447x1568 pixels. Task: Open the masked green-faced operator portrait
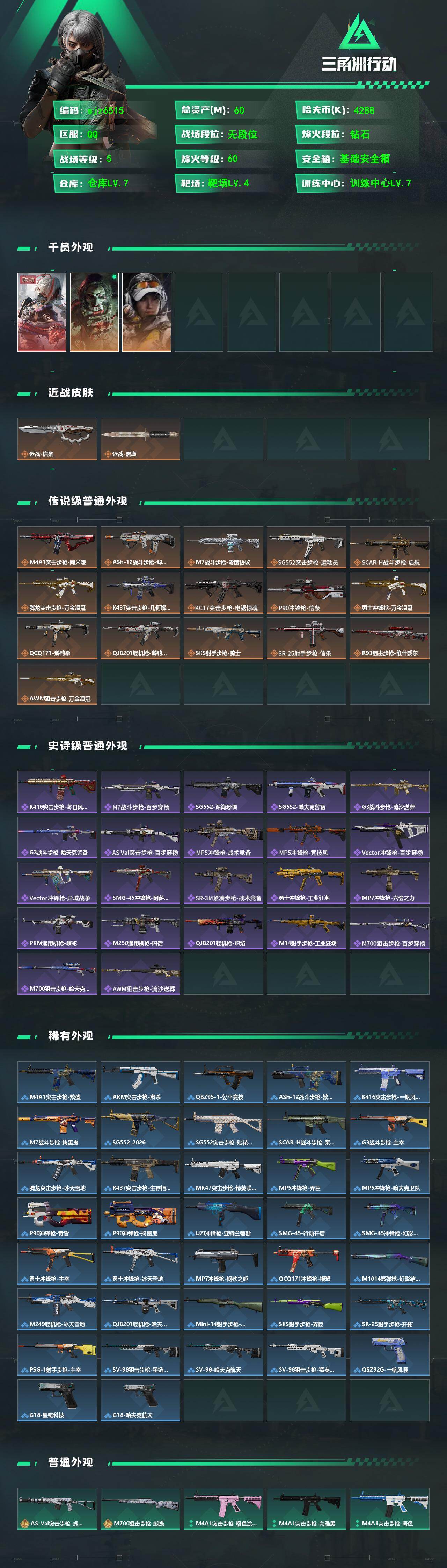[x=94, y=312]
